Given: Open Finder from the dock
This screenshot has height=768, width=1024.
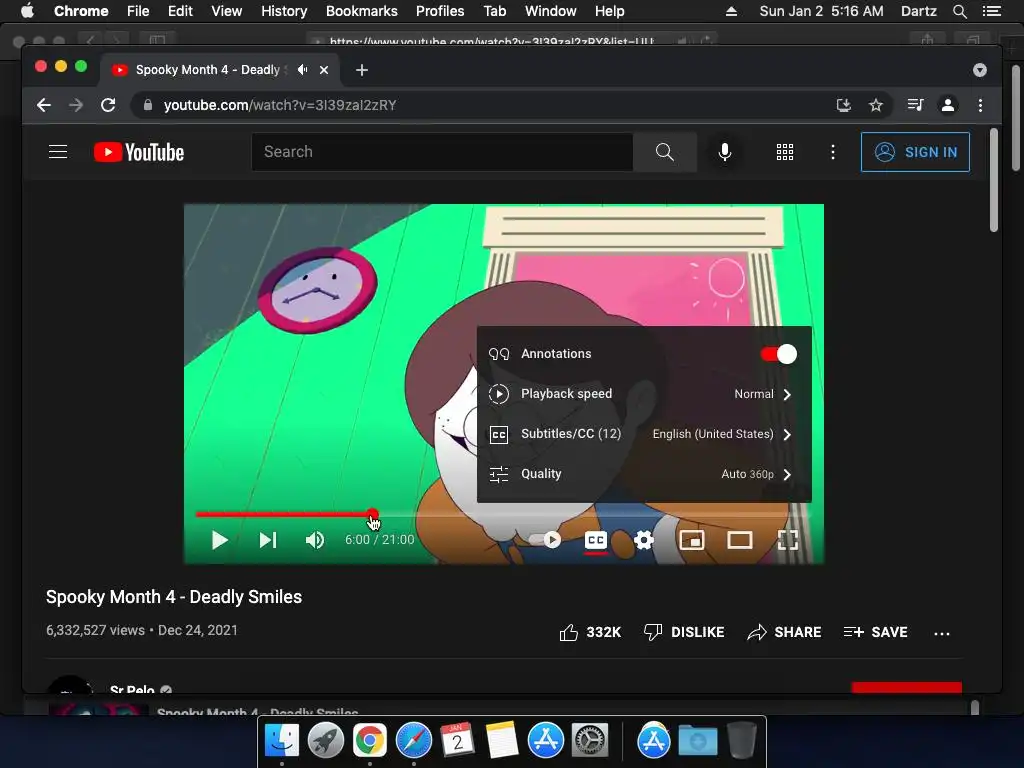Looking at the screenshot, I should [x=281, y=741].
